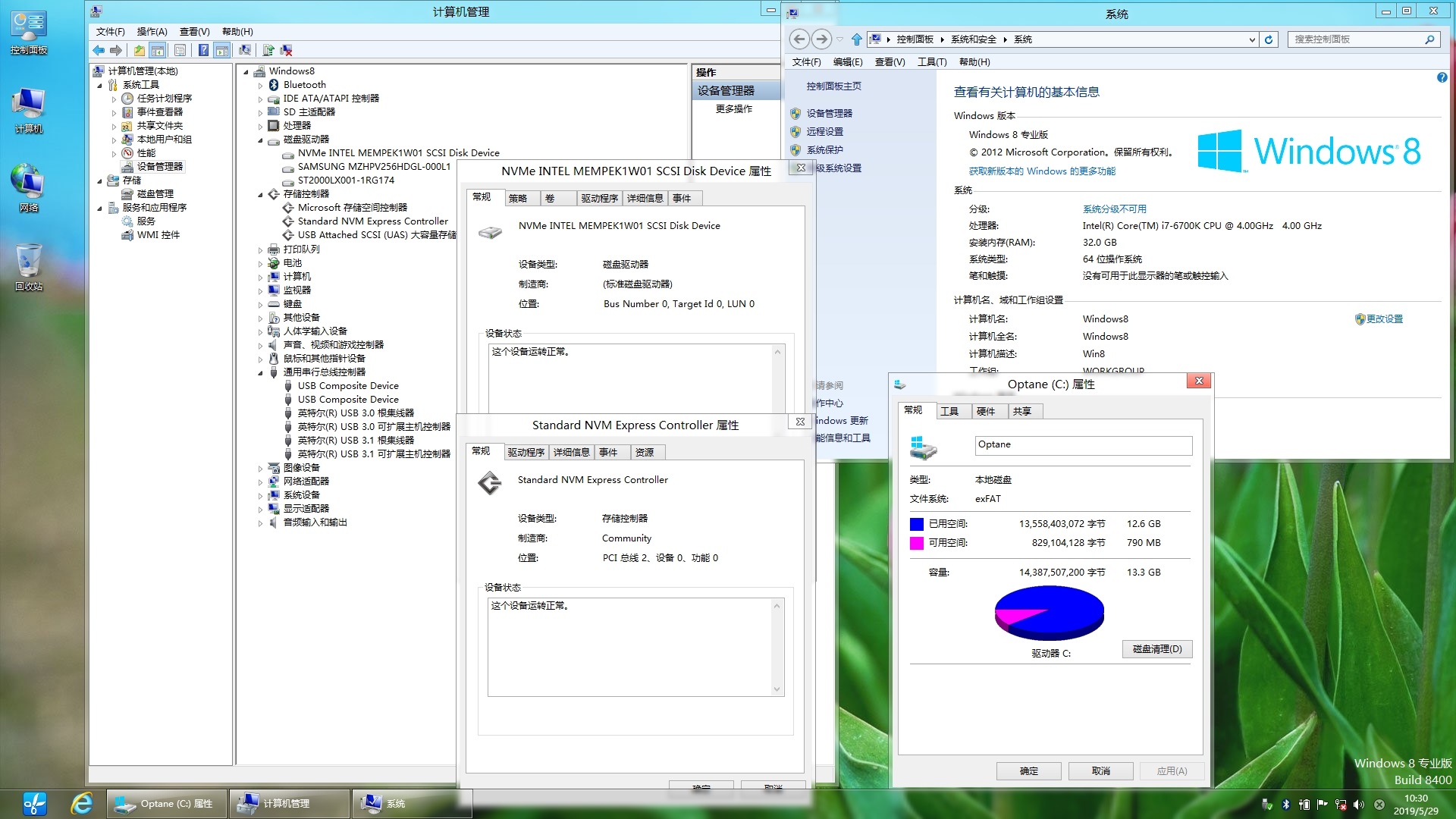Click the Bluetooth icon in system tray
This screenshot has height=819, width=1456.
[1285, 805]
